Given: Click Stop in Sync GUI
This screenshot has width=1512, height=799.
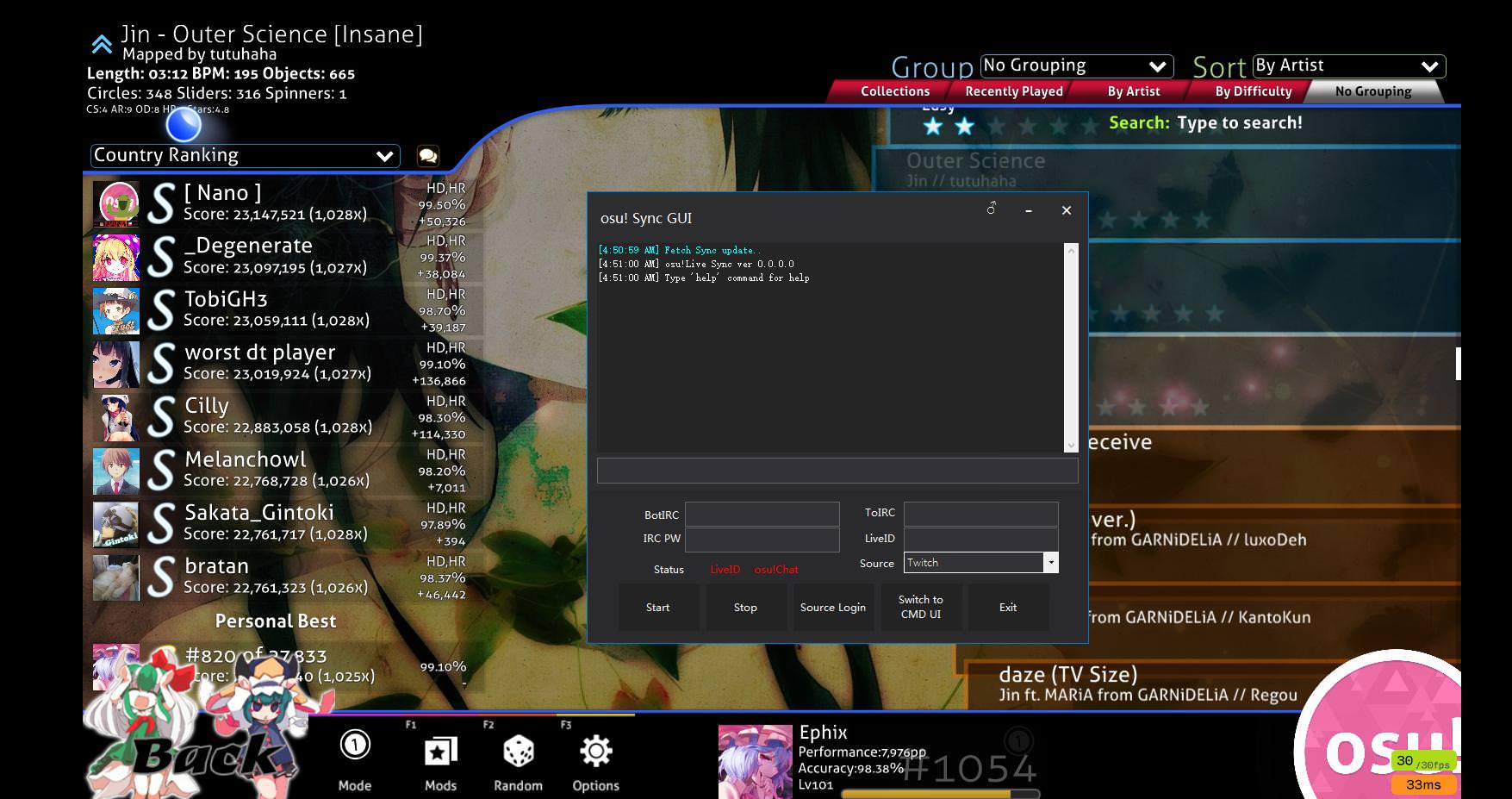Looking at the screenshot, I should pyautogui.click(x=745, y=608).
